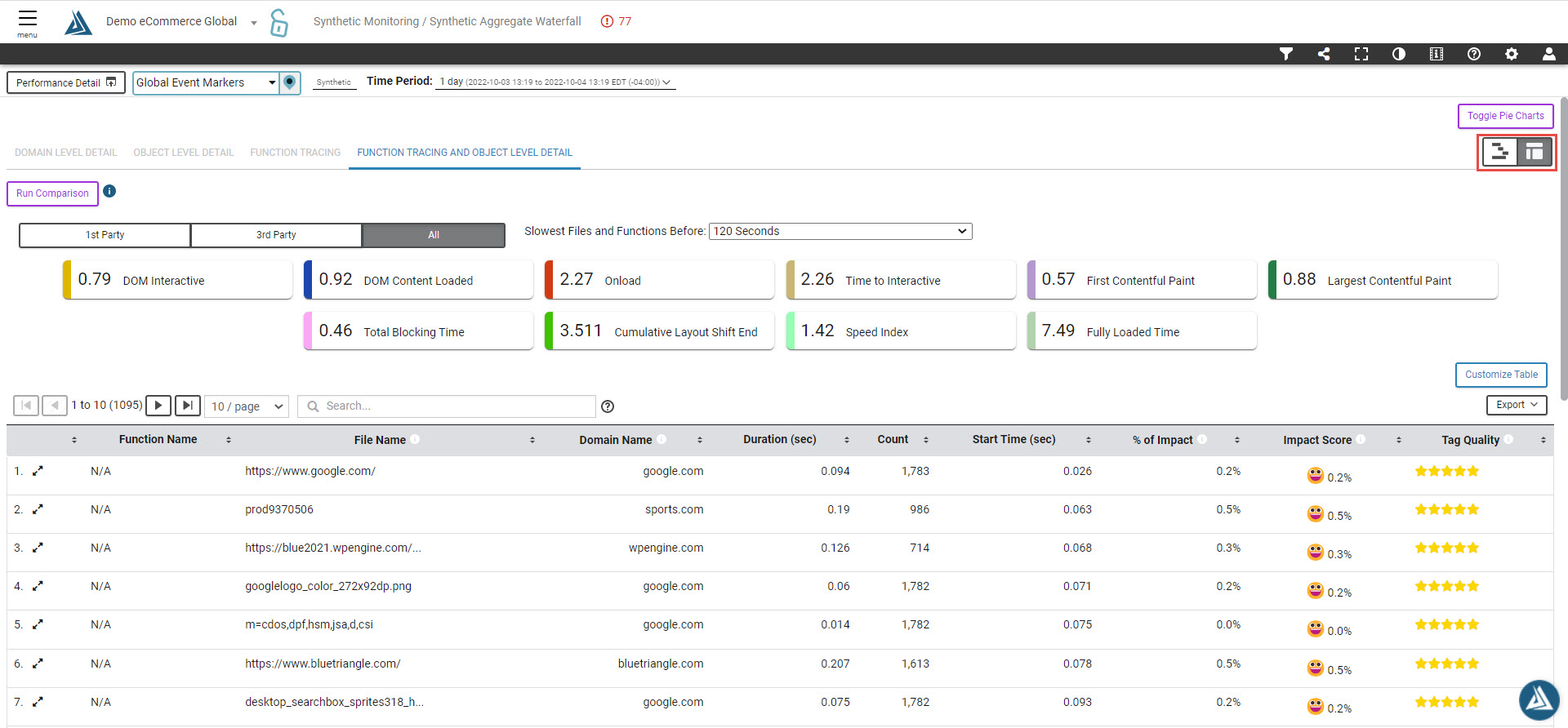Viewport: 1568px width, 728px height.
Task: Toggle dark contrast mode icon
Action: point(1399,54)
